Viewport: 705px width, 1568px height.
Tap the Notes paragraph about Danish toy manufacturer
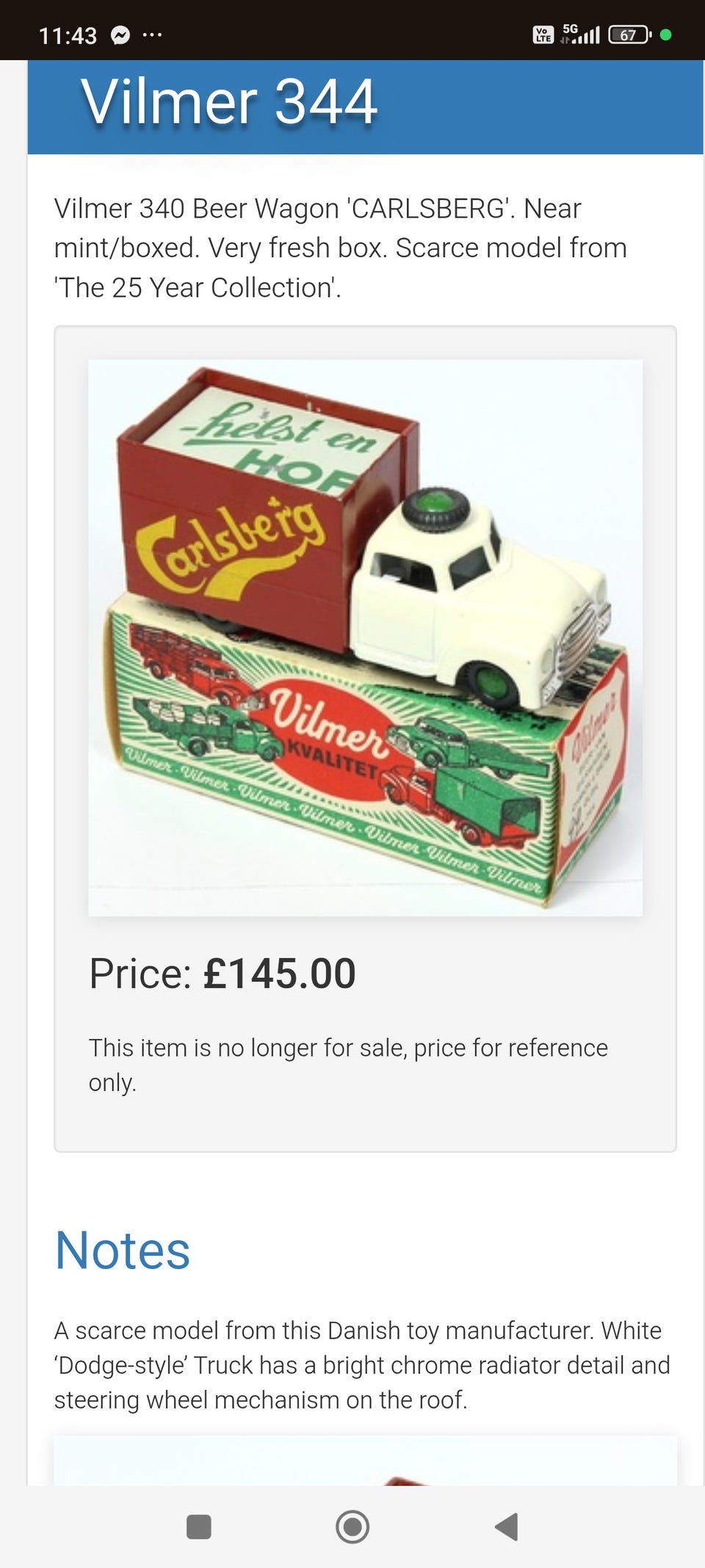[x=362, y=1364]
